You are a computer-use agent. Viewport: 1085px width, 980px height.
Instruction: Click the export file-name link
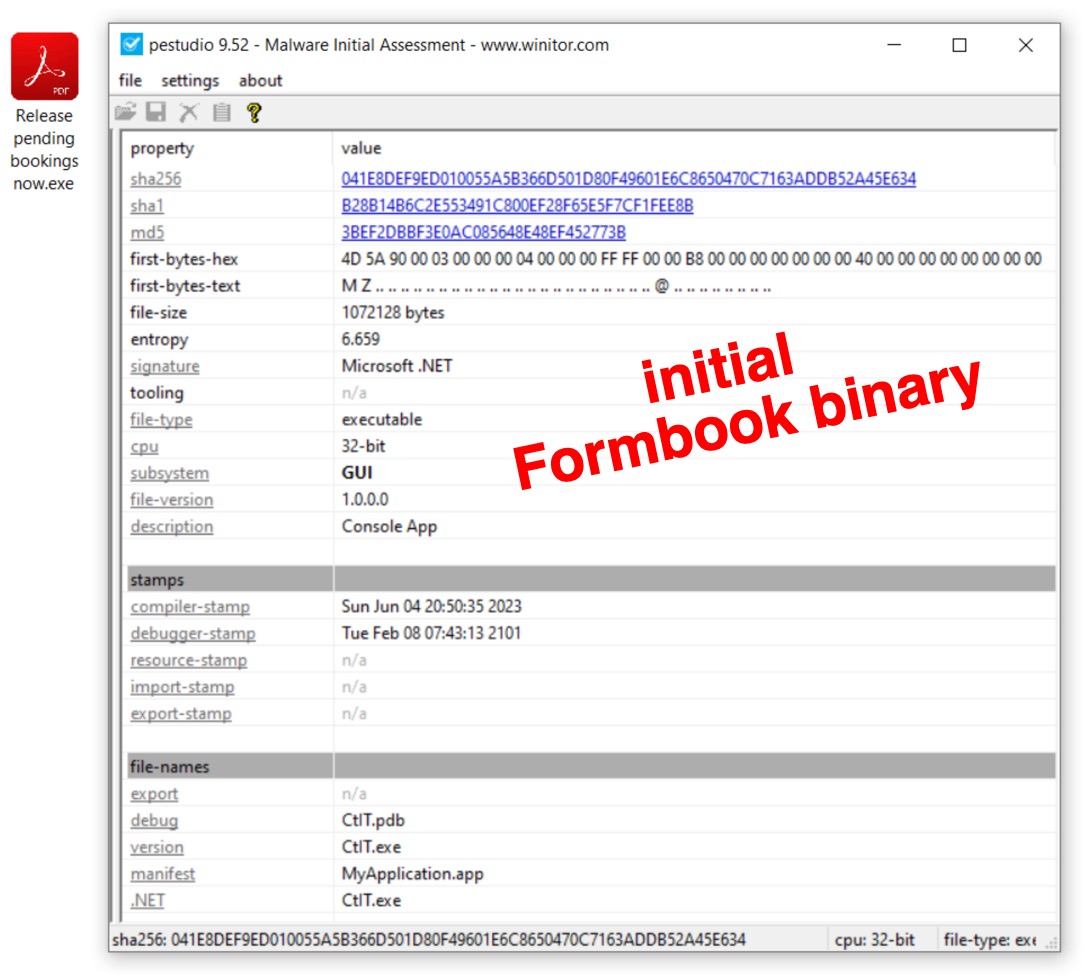(x=154, y=794)
